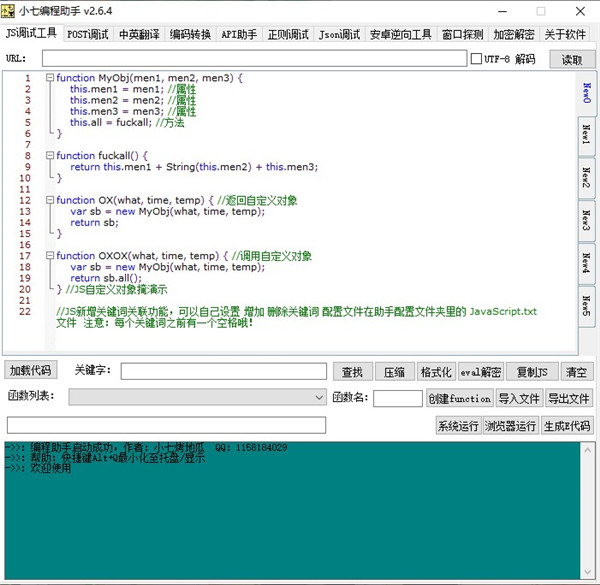Switch to the New0 side tab
The image size is (600, 585).
[587, 93]
